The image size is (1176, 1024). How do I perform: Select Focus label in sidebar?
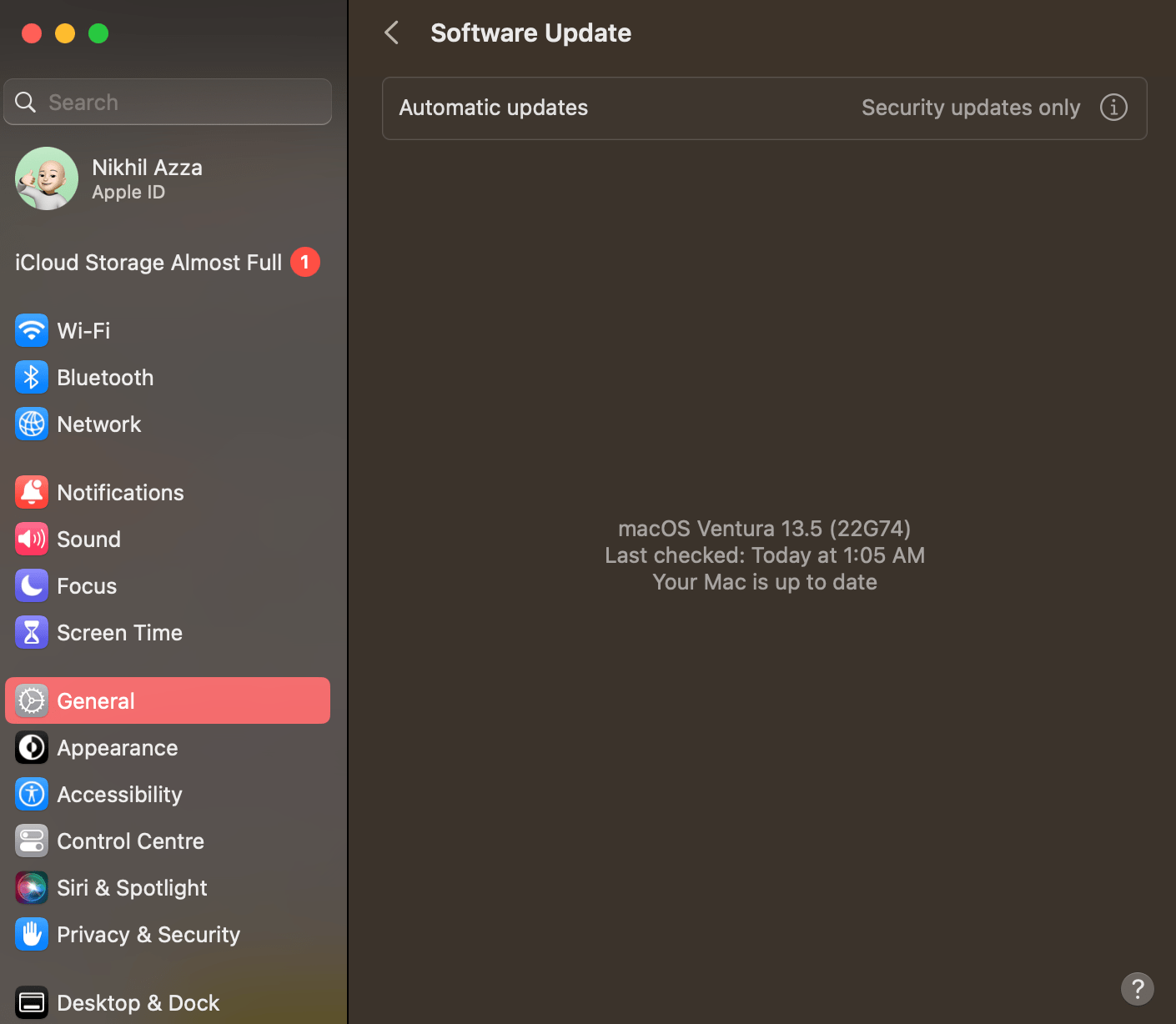87,586
